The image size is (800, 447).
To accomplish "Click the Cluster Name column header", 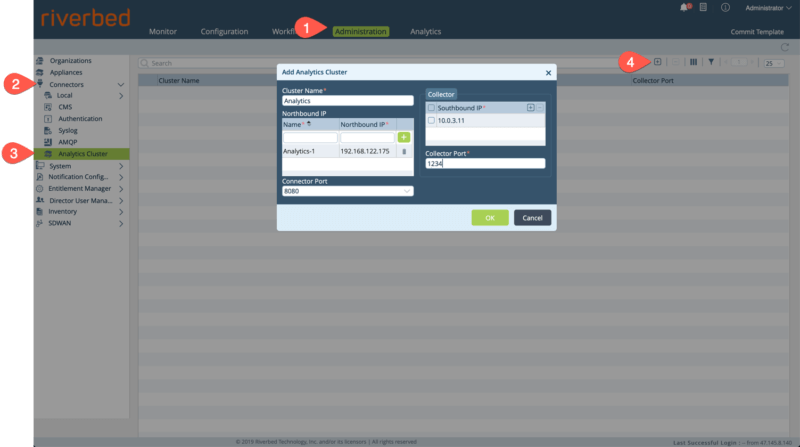I will [x=179, y=81].
